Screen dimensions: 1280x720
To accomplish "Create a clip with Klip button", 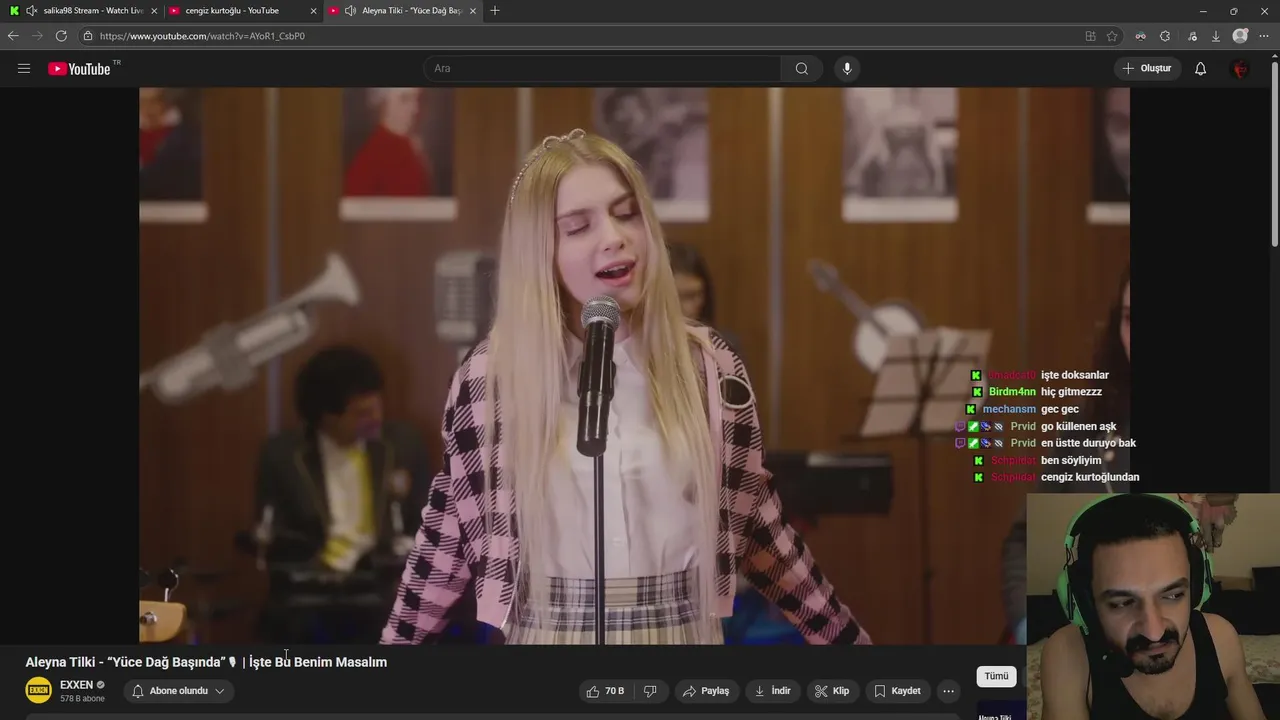I will (x=832, y=691).
